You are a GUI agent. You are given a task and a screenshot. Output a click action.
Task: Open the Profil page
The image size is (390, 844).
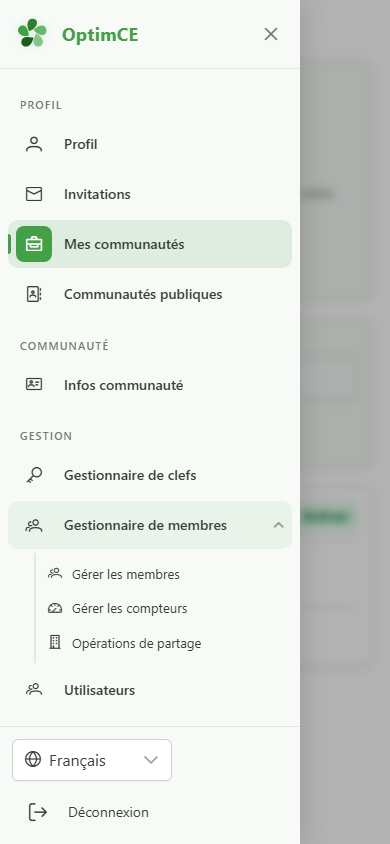[x=150, y=144]
